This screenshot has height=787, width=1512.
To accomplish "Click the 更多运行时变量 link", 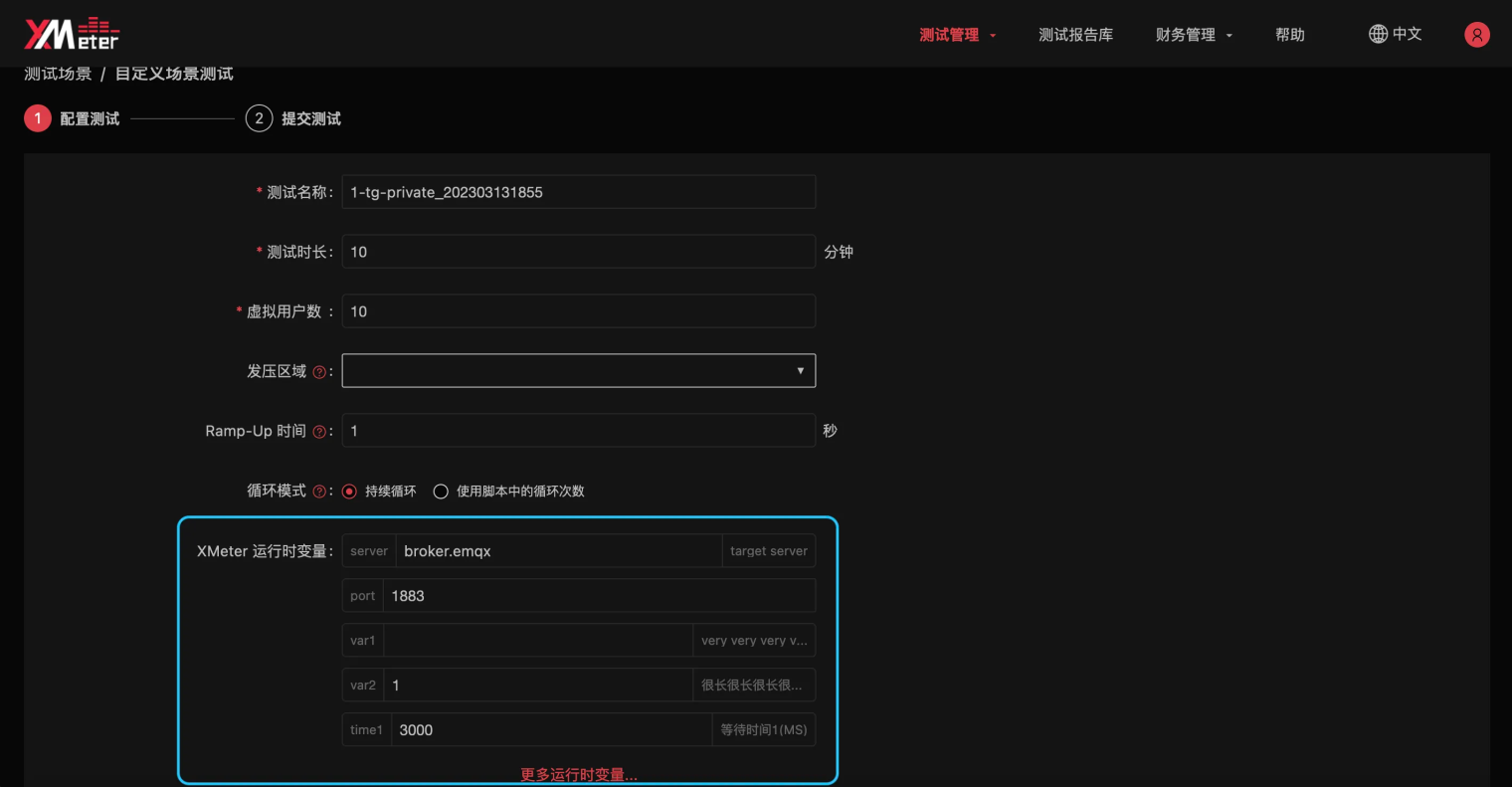I will pyautogui.click(x=578, y=773).
